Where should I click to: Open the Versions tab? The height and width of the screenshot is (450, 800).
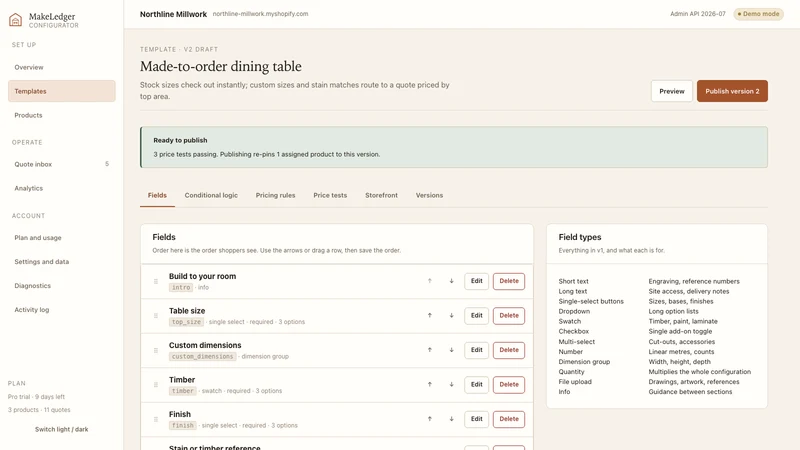[429, 195]
